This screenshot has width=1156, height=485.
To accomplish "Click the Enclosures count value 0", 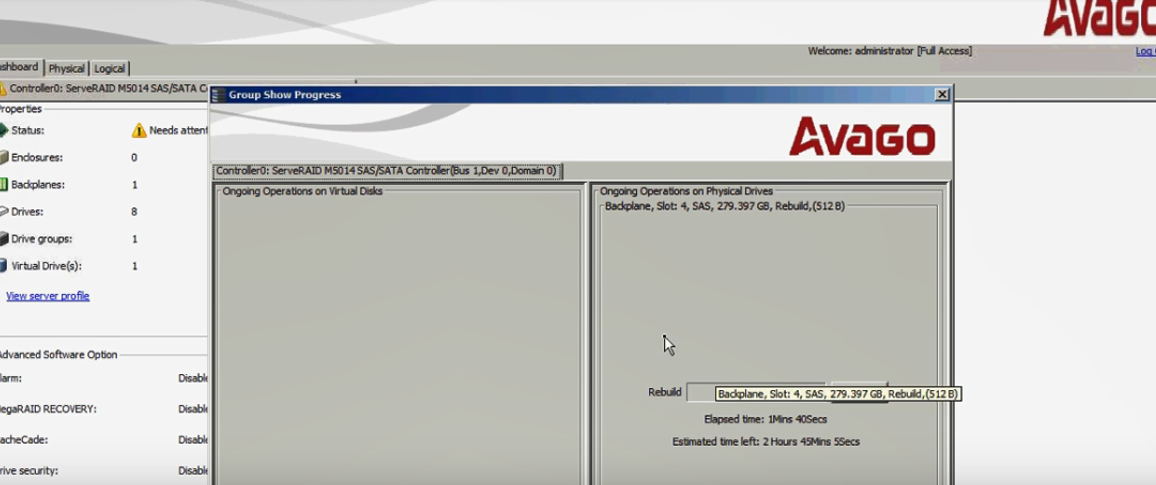I will click(134, 158).
